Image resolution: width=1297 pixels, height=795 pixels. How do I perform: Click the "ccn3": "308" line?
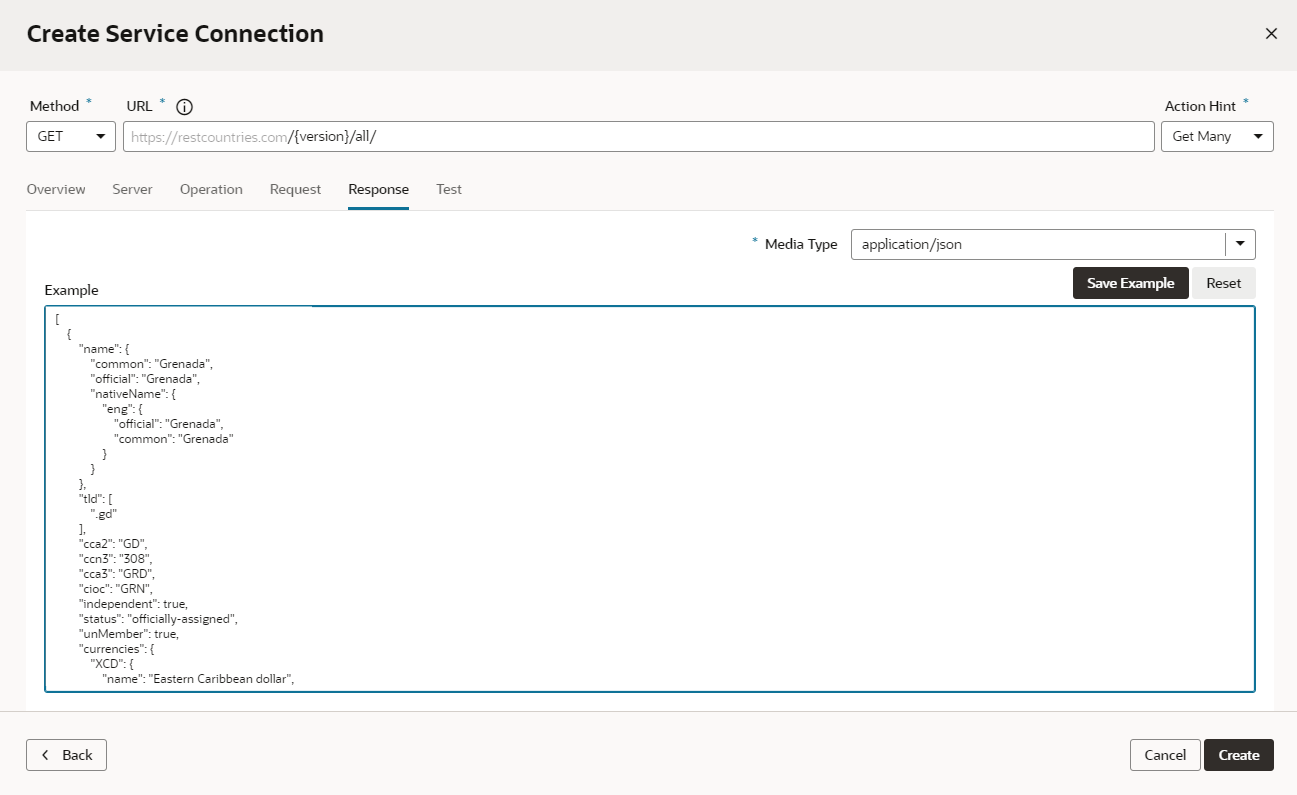[116, 559]
